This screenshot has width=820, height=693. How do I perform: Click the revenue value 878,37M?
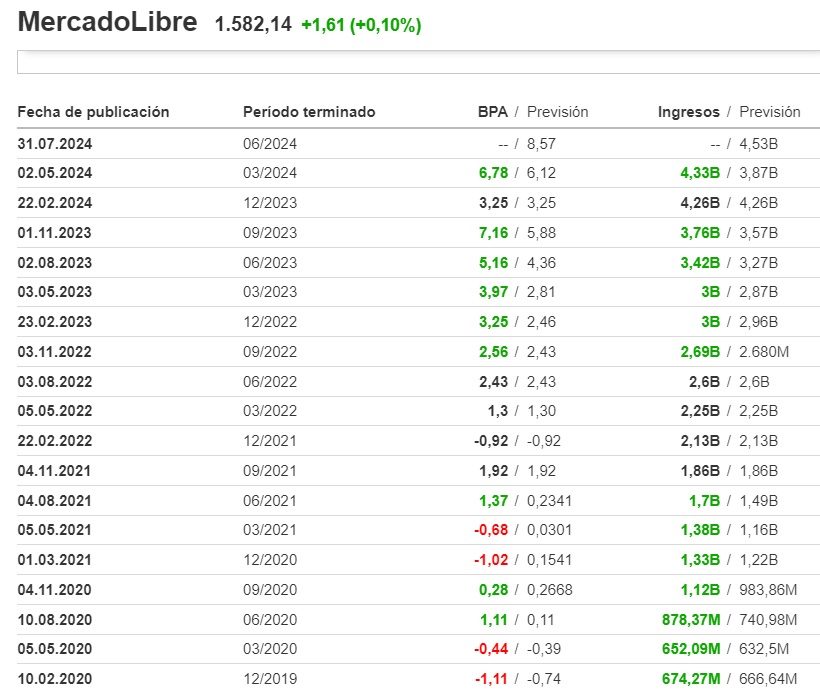691,620
